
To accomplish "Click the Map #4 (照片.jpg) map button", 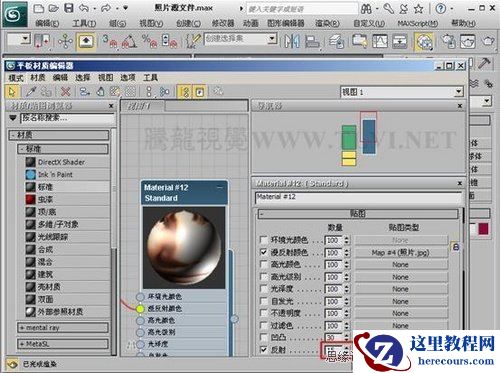I will [401, 252].
